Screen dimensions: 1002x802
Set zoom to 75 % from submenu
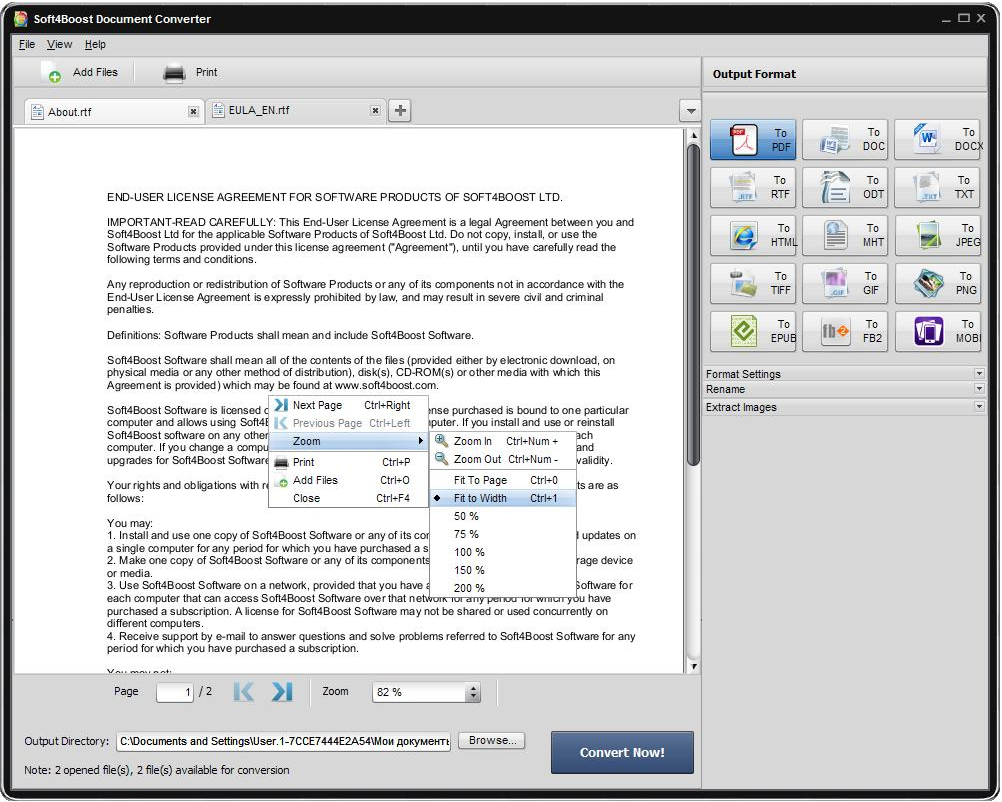[503, 534]
